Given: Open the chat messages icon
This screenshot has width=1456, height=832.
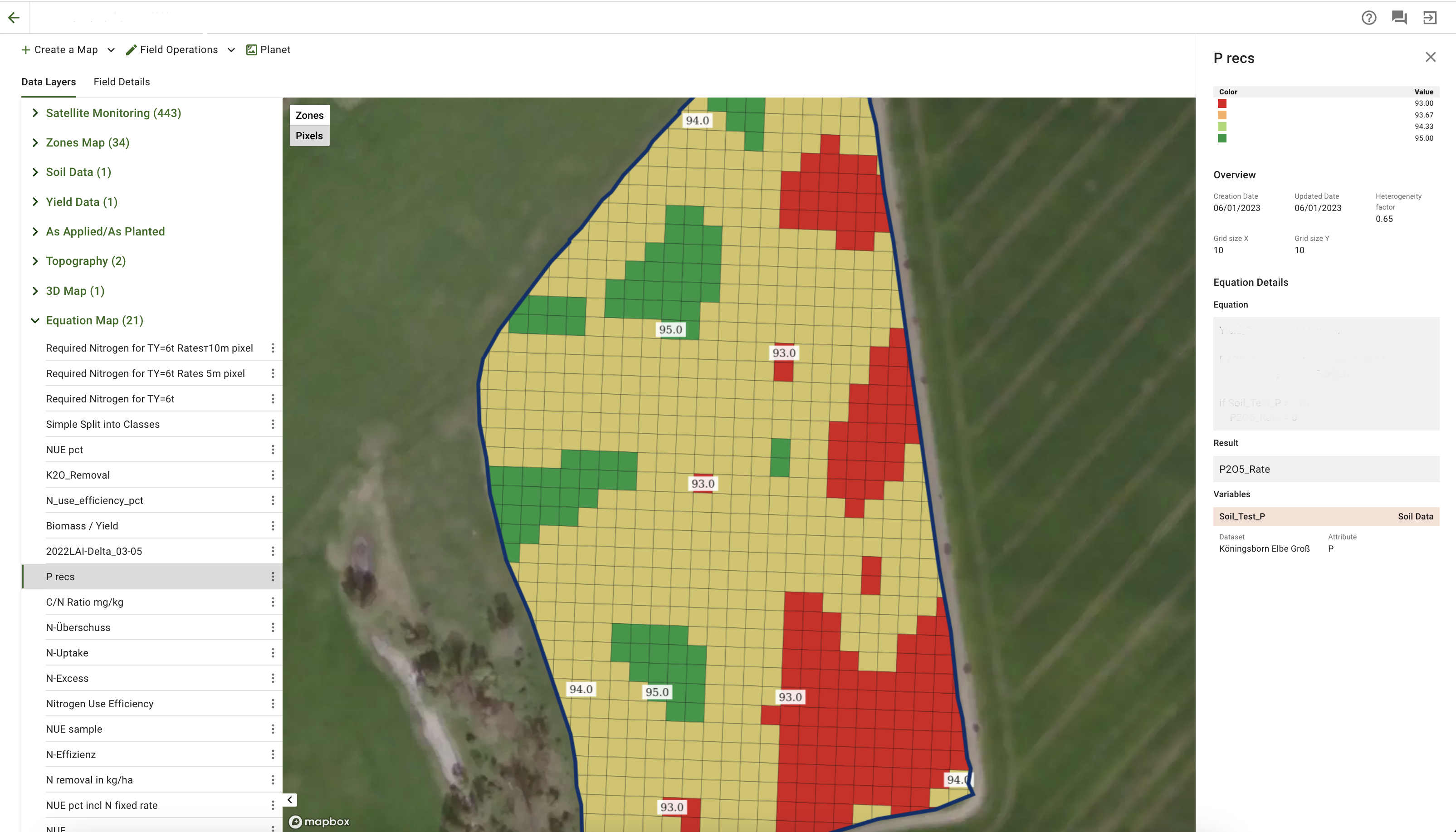Looking at the screenshot, I should (x=1399, y=18).
